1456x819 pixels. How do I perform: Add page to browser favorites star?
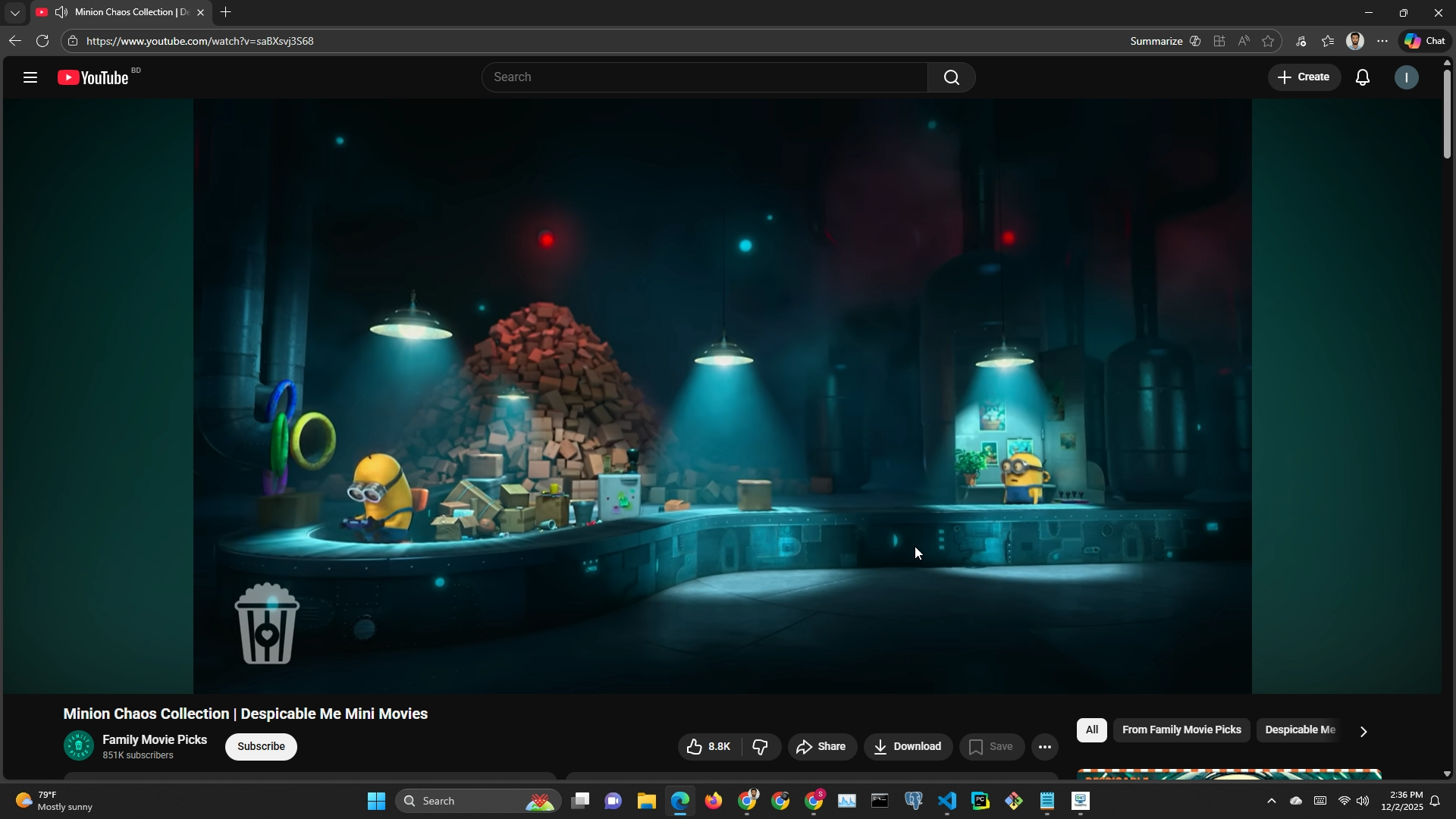point(1268,42)
